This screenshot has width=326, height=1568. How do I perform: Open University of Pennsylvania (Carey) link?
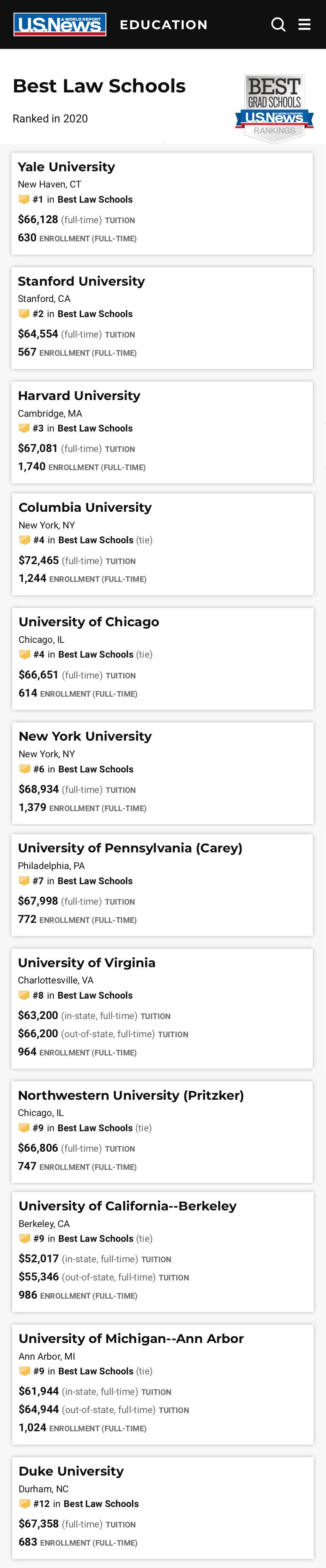[x=130, y=848]
